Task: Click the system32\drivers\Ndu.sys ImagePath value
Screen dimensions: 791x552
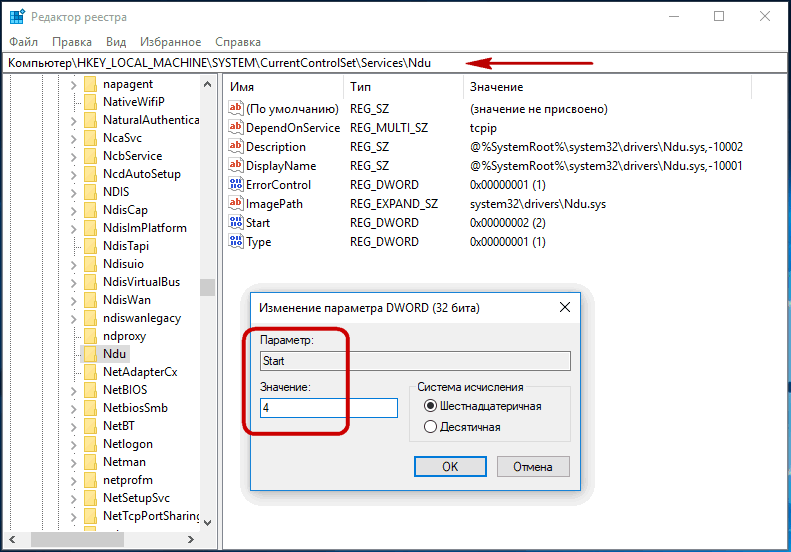Action: point(538,204)
